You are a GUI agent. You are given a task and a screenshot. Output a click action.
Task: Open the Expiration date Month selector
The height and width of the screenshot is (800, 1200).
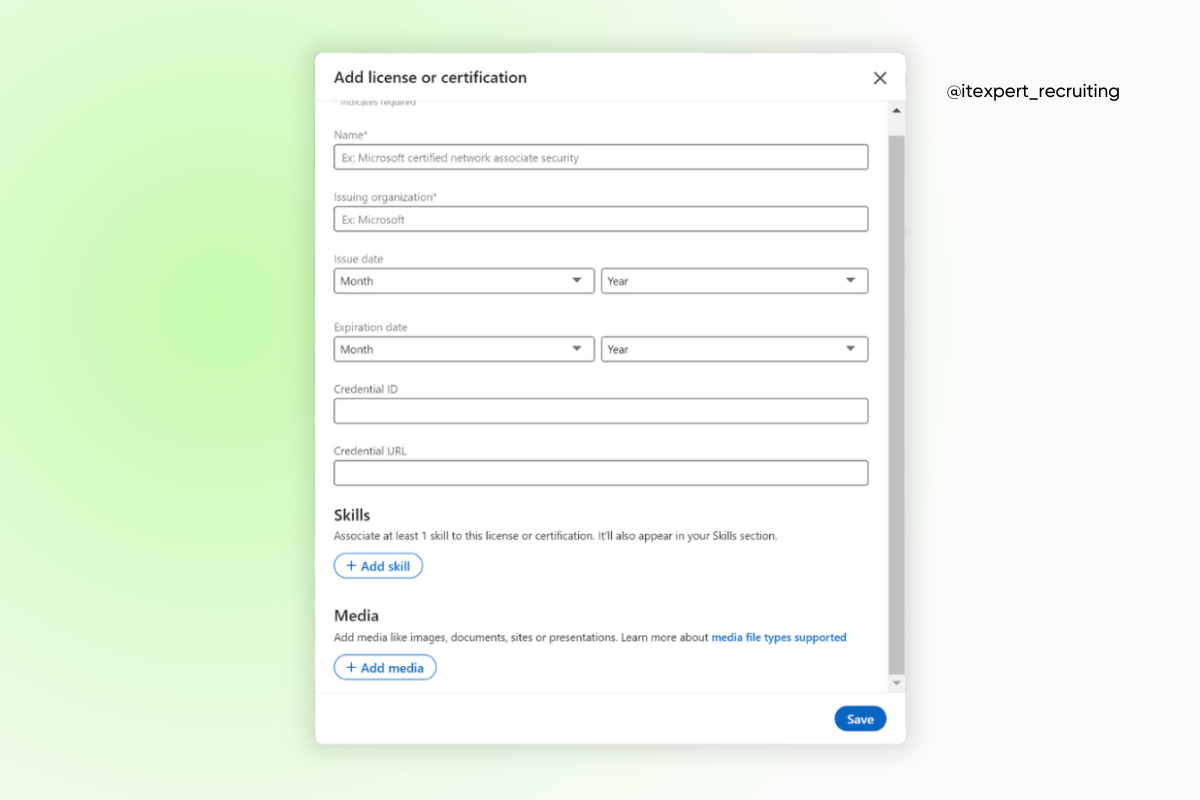click(x=463, y=348)
